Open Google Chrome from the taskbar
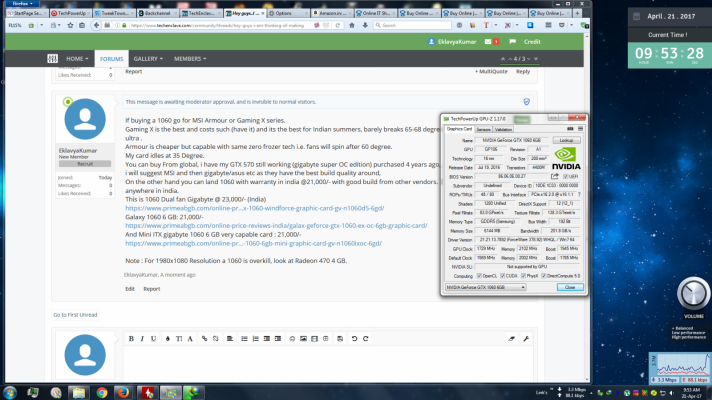The height and width of the screenshot is (400, 712). [102, 393]
